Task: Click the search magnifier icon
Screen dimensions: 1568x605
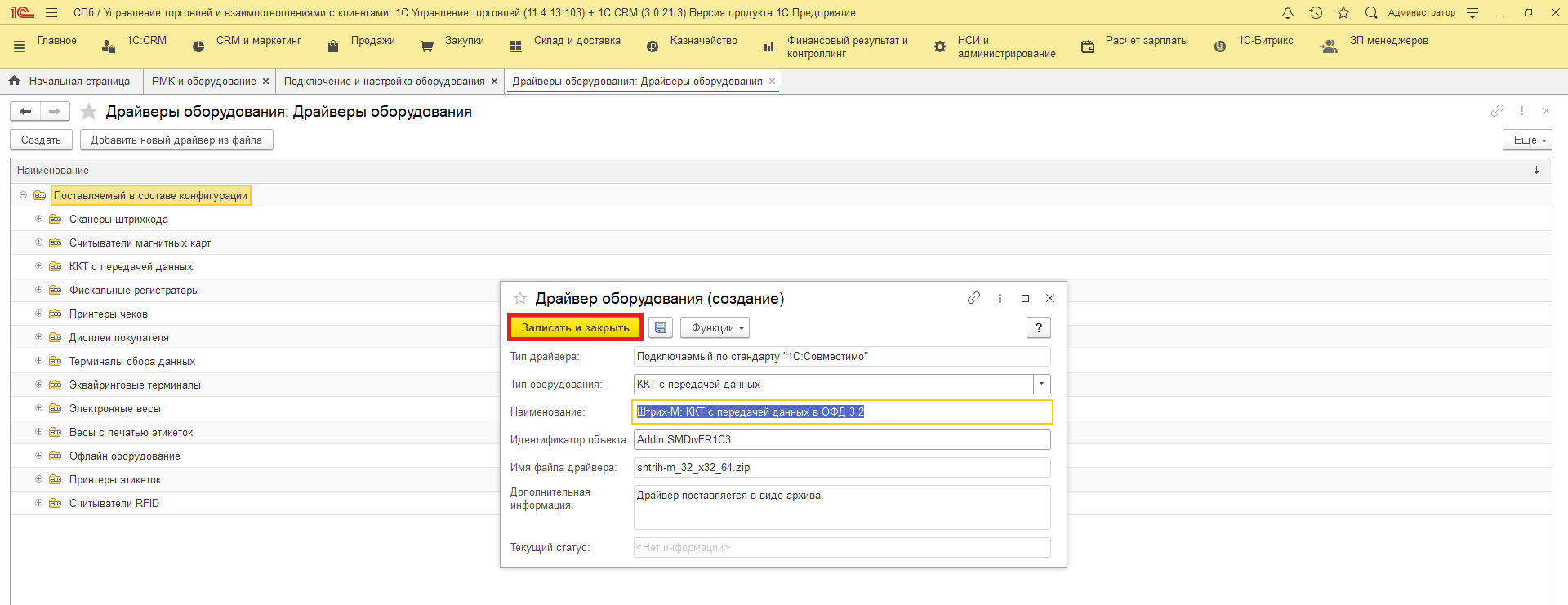Action: [x=1371, y=13]
